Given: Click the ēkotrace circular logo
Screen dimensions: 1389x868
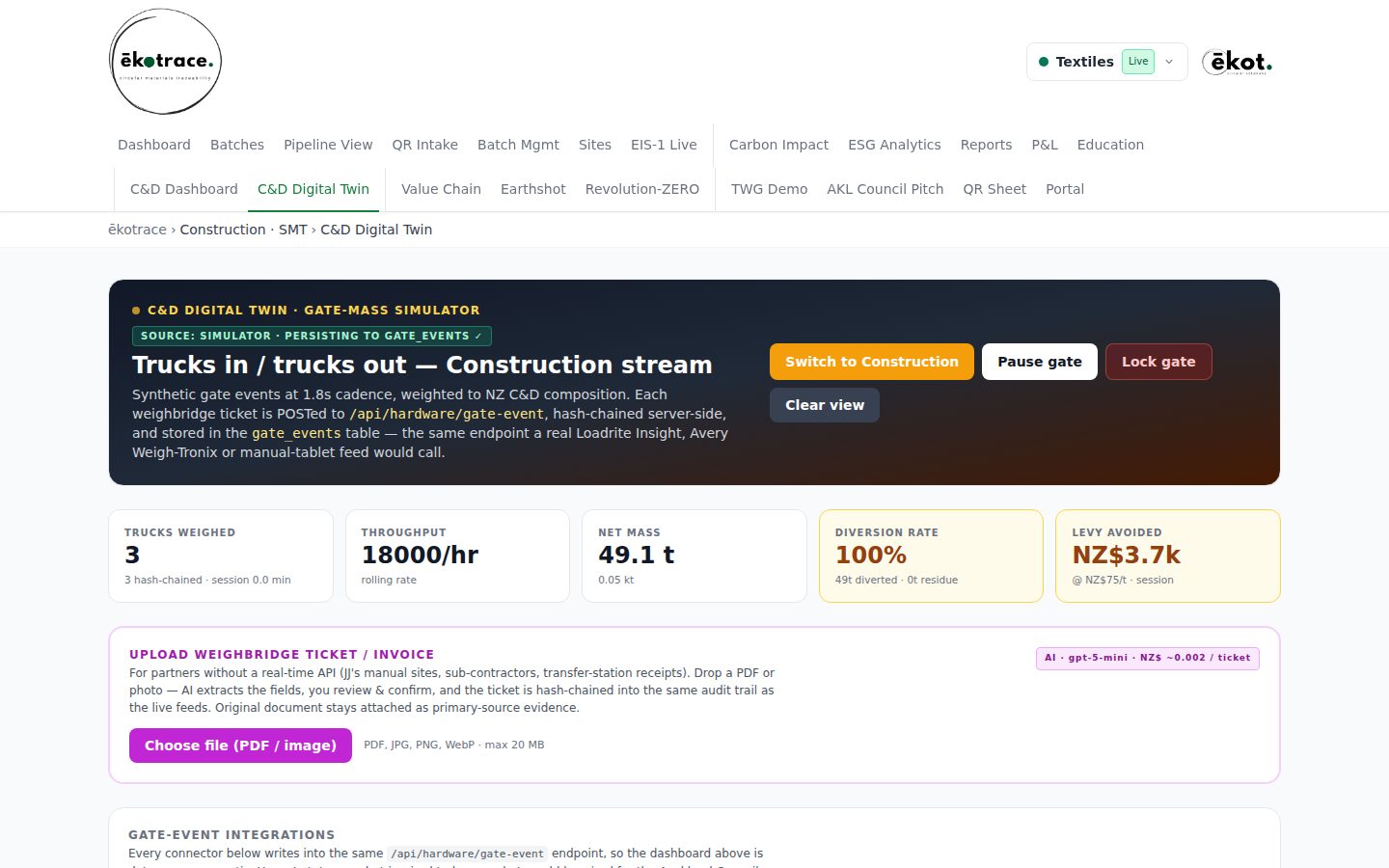Looking at the screenshot, I should (165, 62).
